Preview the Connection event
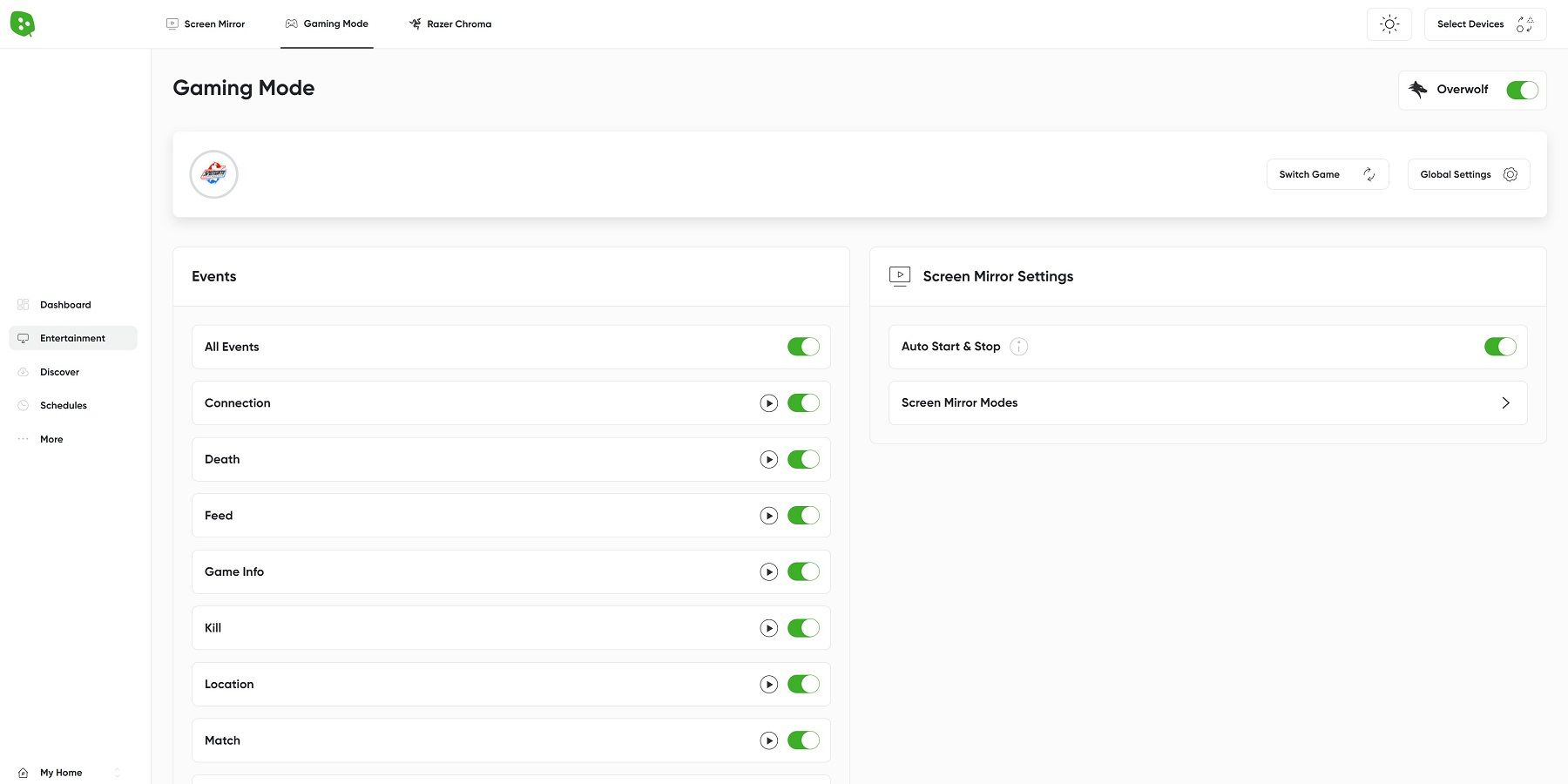 [x=768, y=403]
